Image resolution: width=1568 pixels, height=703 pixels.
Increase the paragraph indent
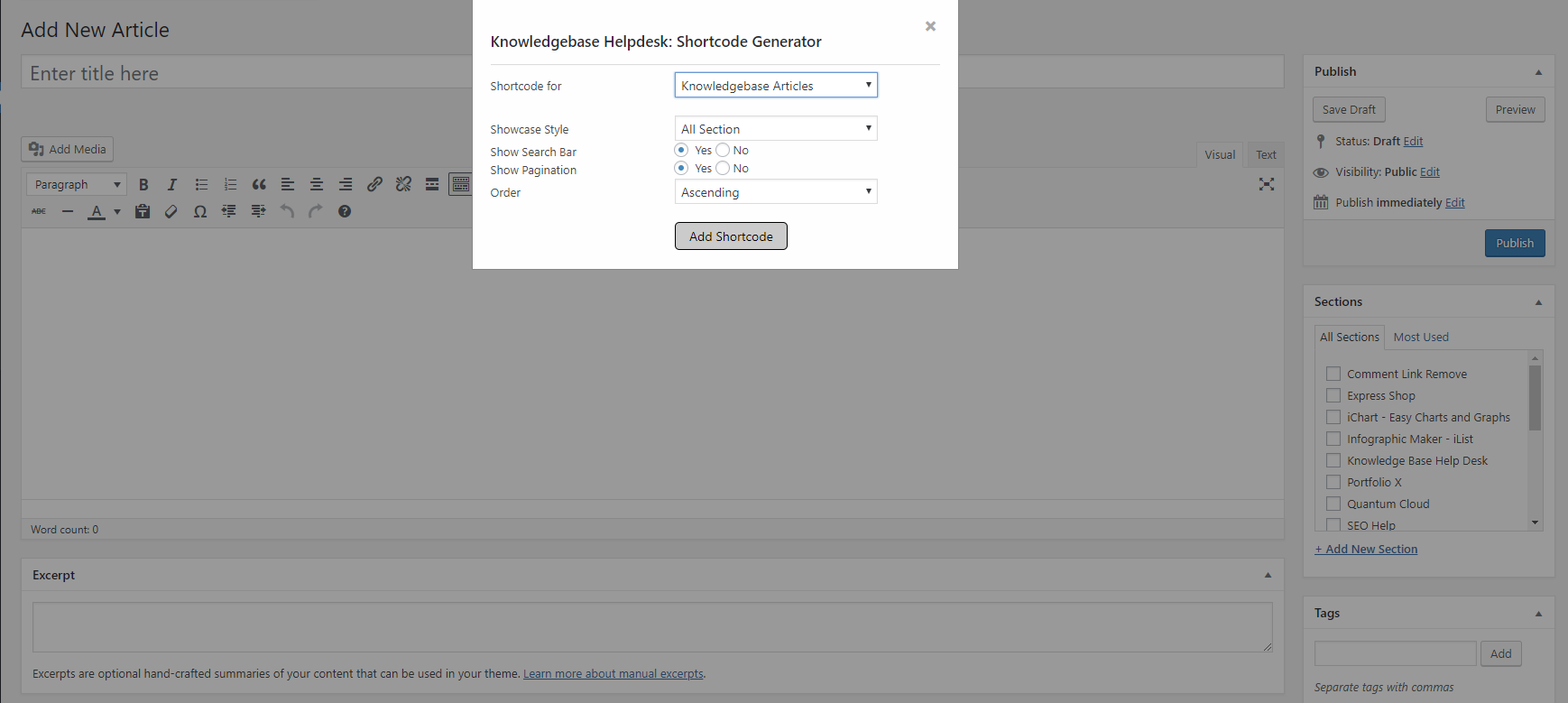258,211
